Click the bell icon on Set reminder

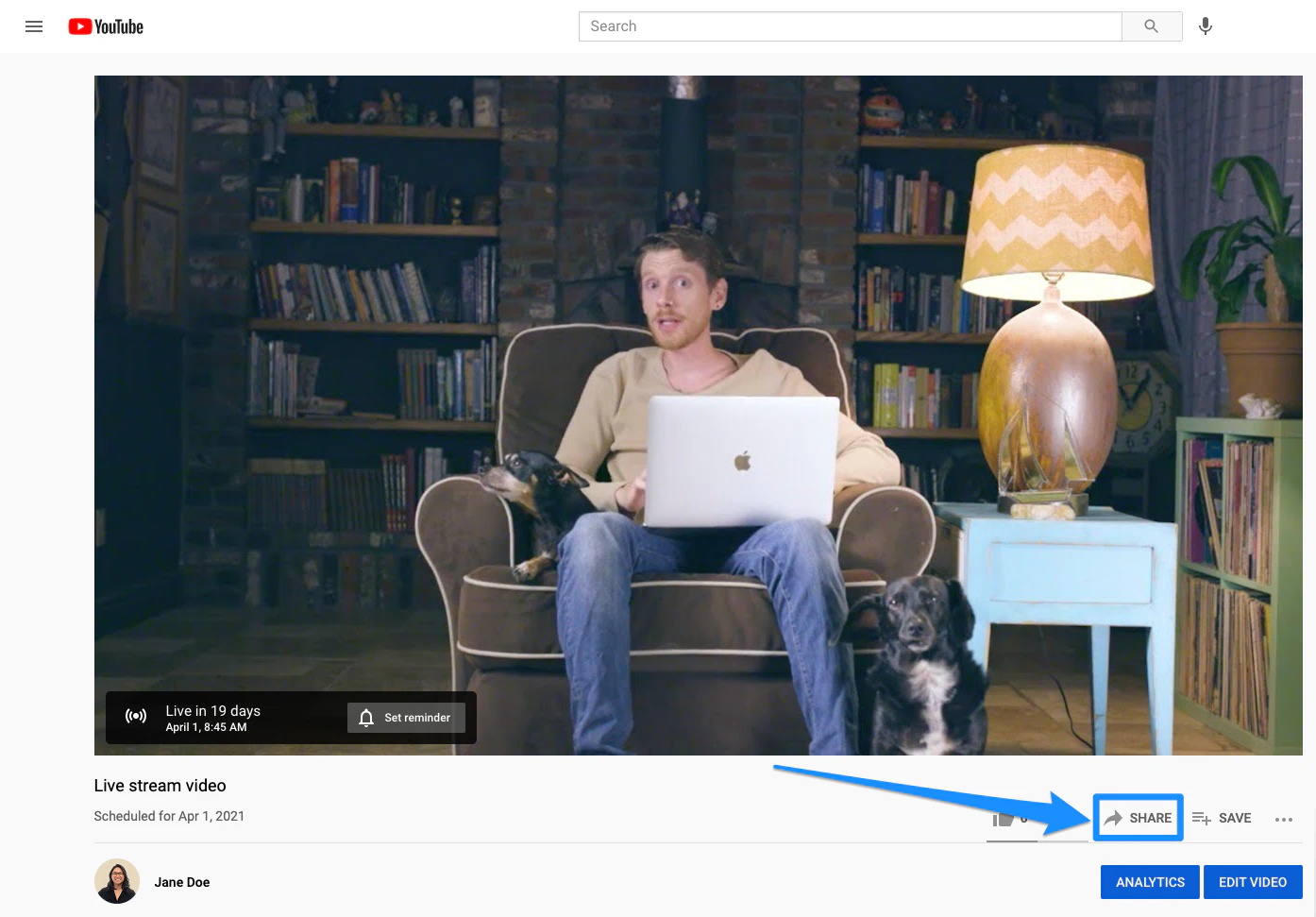[366, 718]
